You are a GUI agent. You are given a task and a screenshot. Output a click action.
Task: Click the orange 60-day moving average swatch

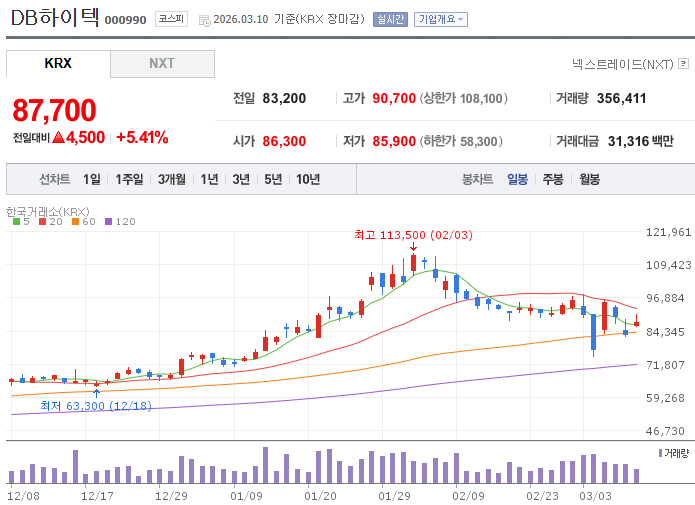pyautogui.click(x=75, y=222)
